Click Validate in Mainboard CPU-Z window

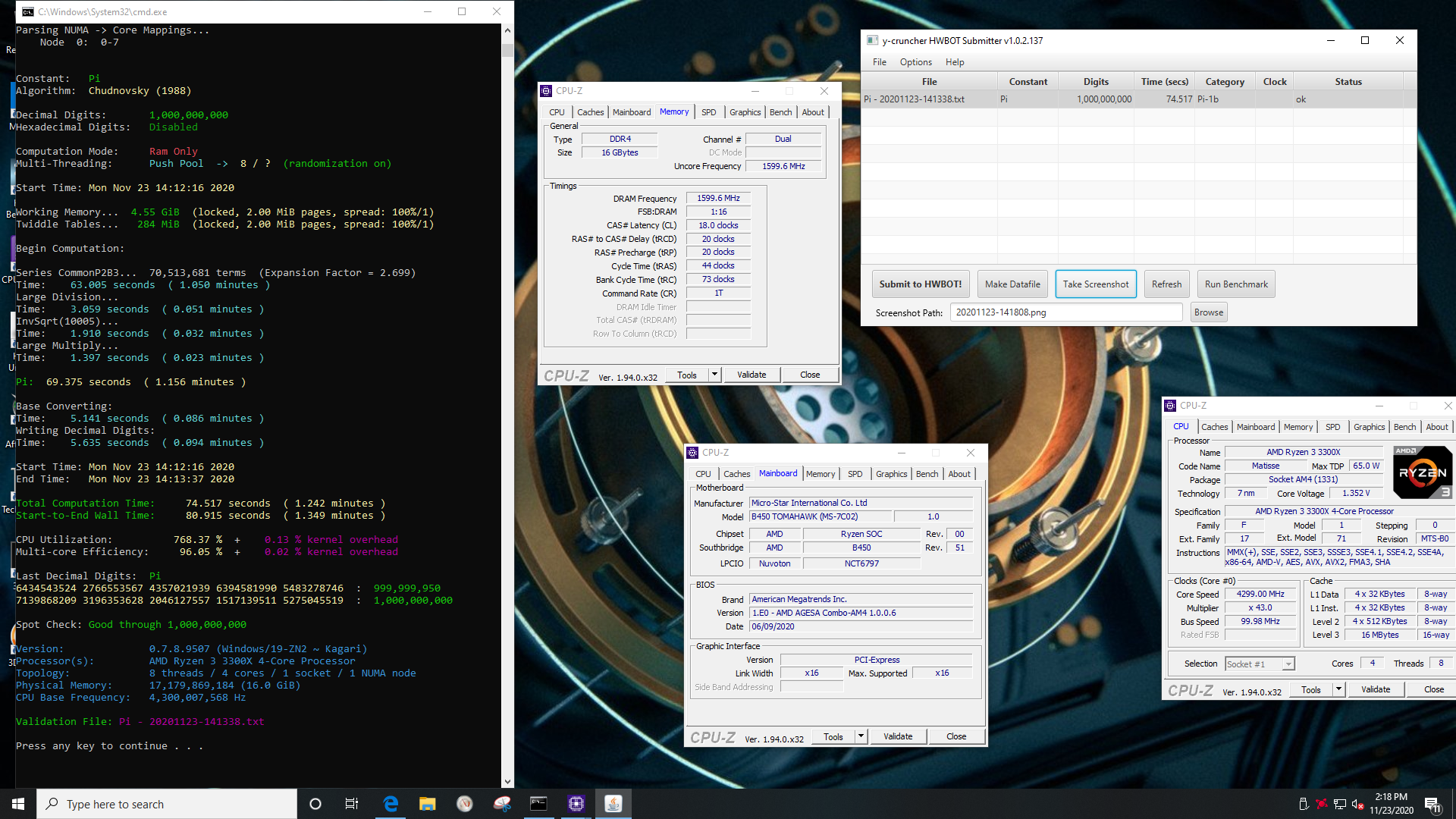click(898, 736)
